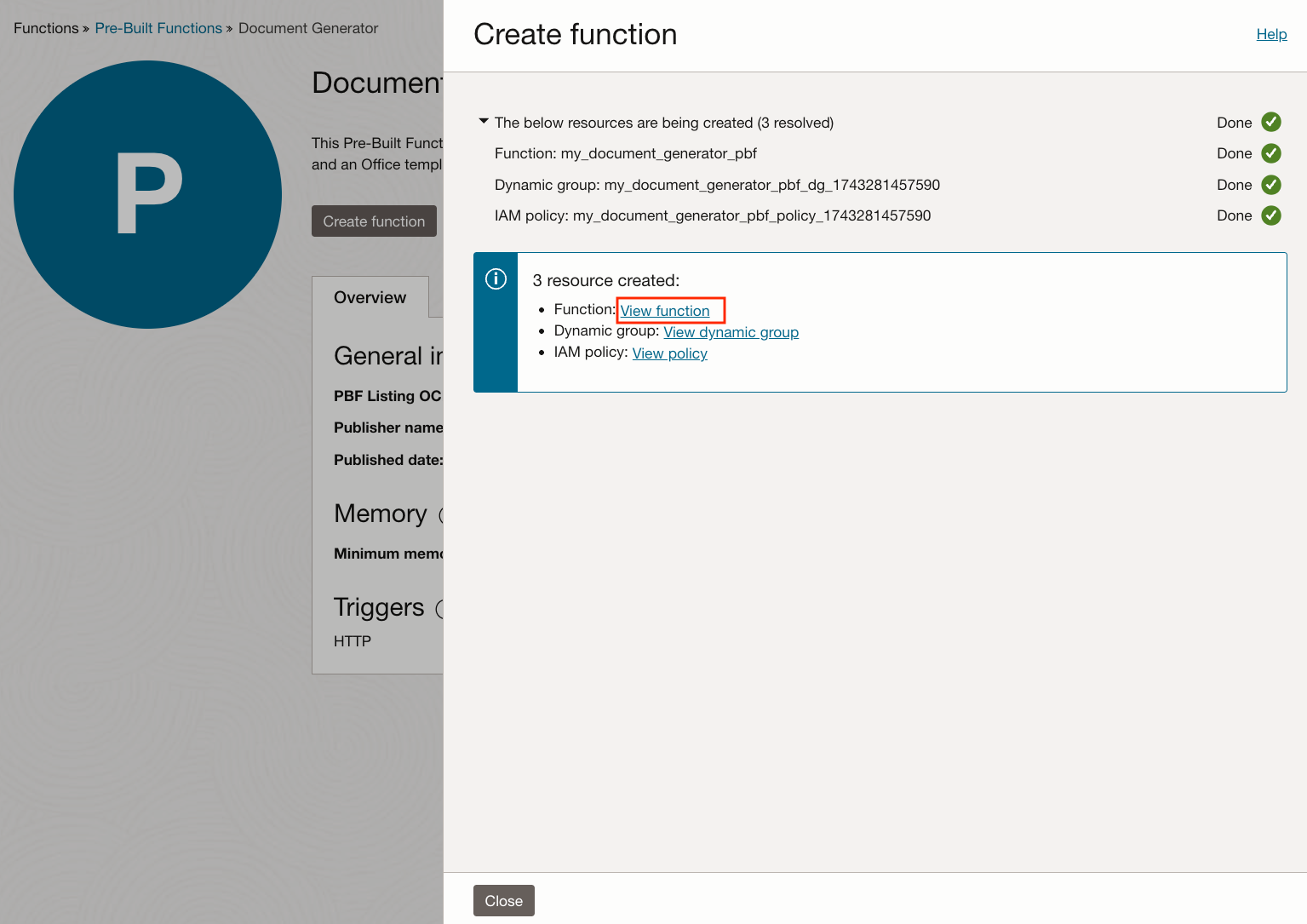The width and height of the screenshot is (1307, 924).
Task: Go to the Pre-Built Functions breadcrumb
Action: click(x=158, y=28)
